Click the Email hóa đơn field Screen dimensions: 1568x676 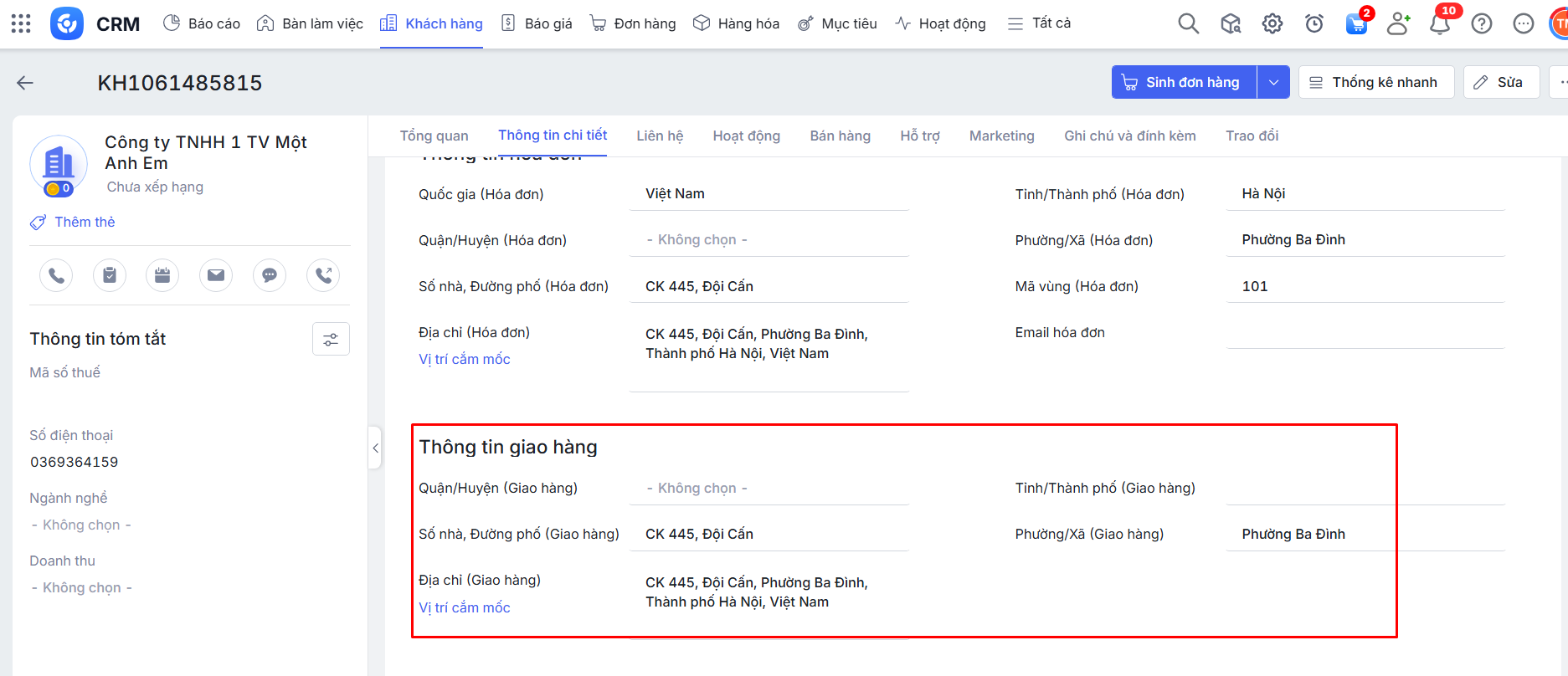click(x=1365, y=333)
